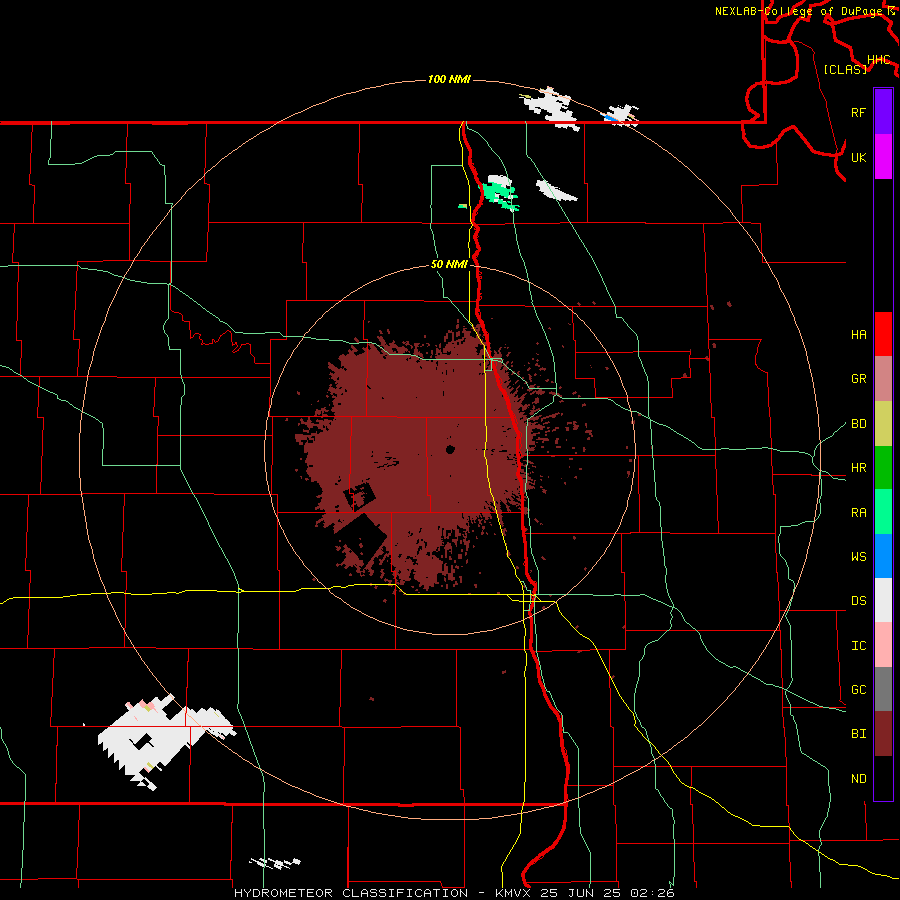Click the NEXLAB-College of DuPage text

coord(800,11)
